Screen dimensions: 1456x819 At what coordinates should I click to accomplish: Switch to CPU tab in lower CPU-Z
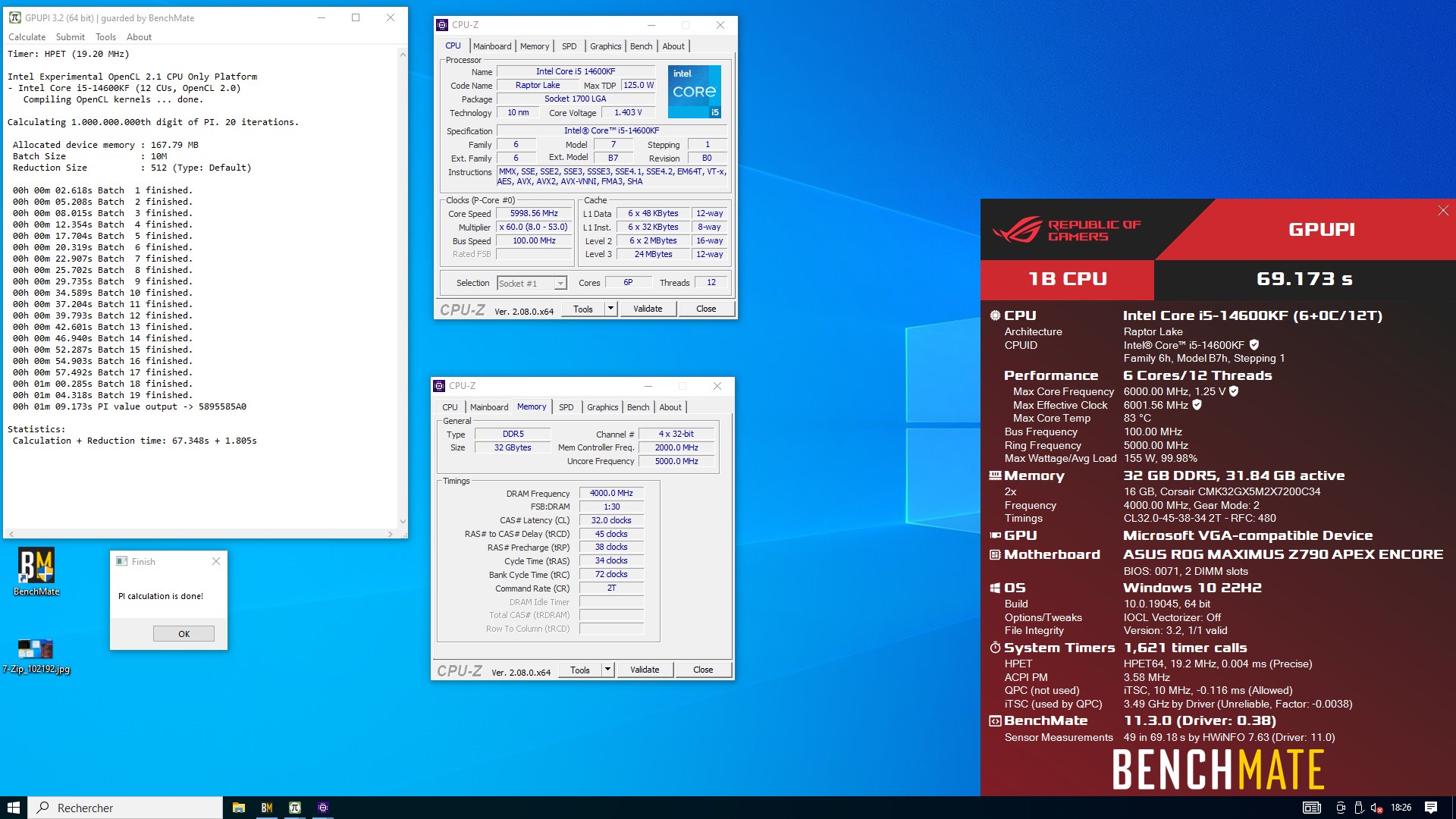(x=450, y=407)
